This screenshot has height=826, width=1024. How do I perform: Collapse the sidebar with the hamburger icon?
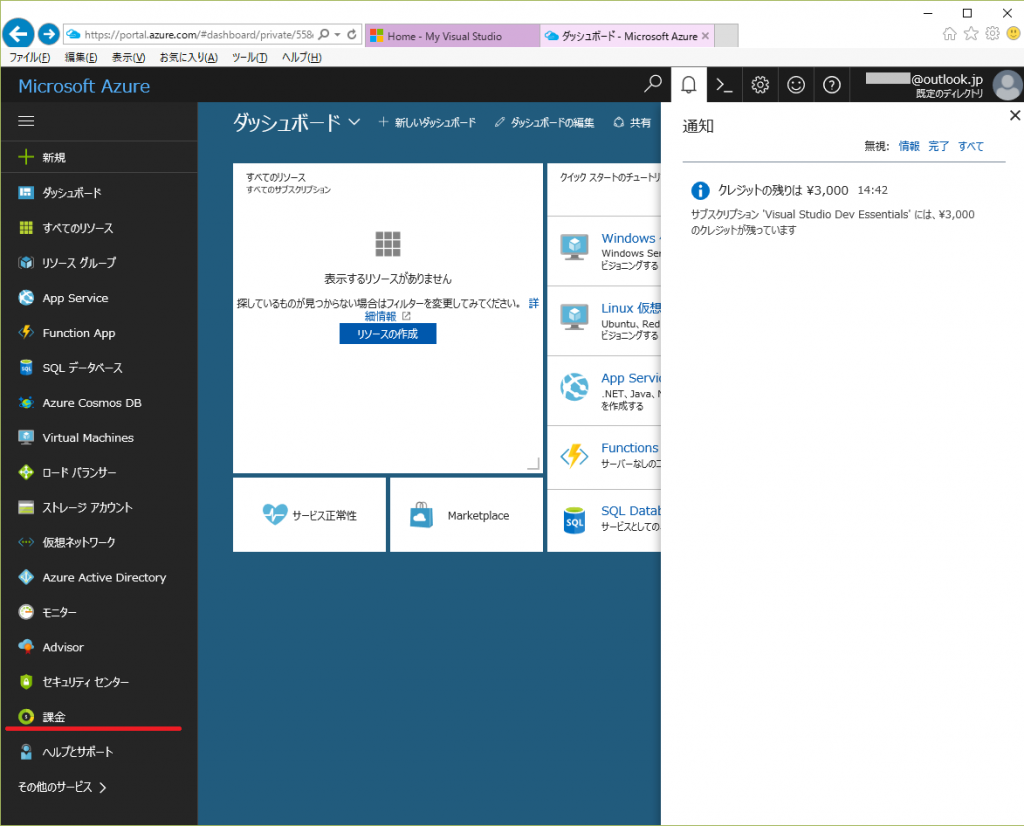click(26, 121)
